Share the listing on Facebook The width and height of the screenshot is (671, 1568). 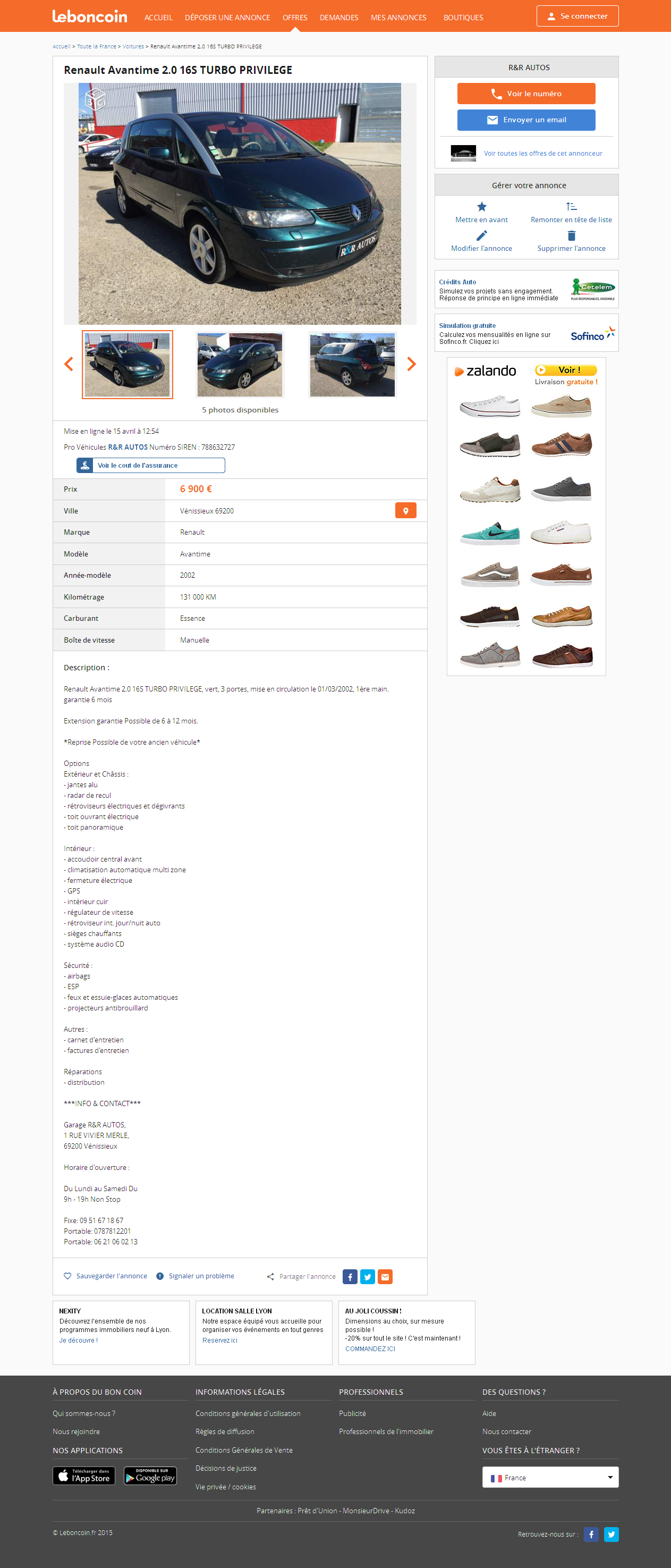pyautogui.click(x=350, y=1276)
